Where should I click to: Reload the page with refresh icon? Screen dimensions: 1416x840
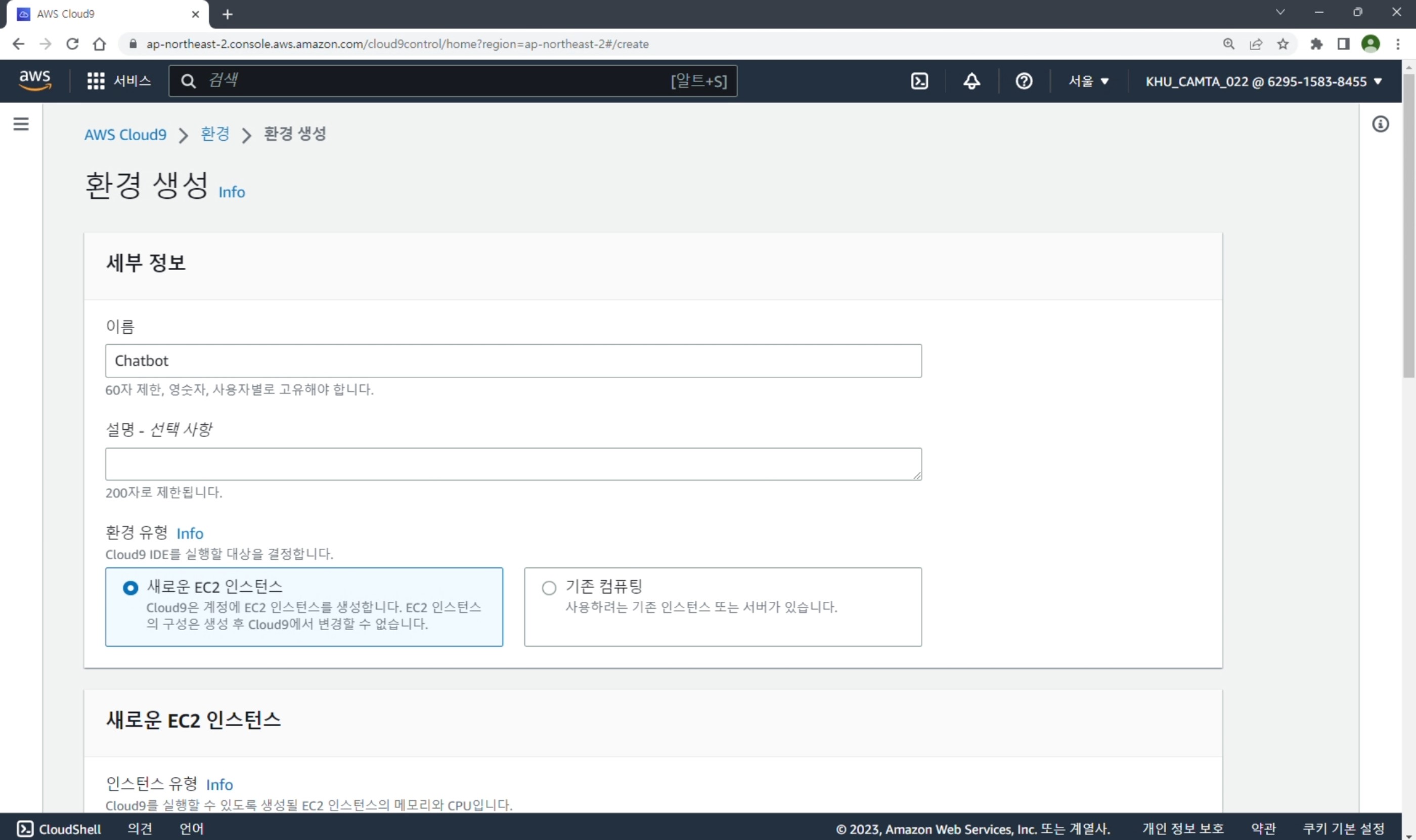point(72,43)
